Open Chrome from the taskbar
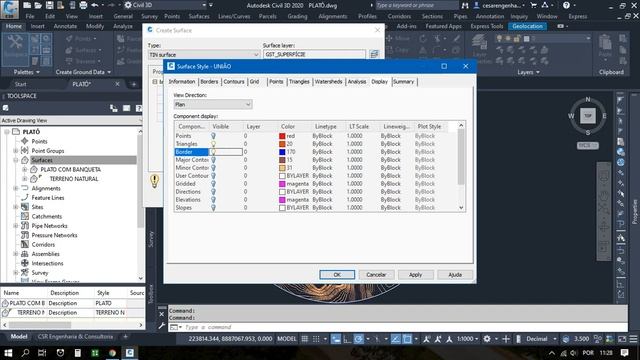640x360 pixels. 112,353
